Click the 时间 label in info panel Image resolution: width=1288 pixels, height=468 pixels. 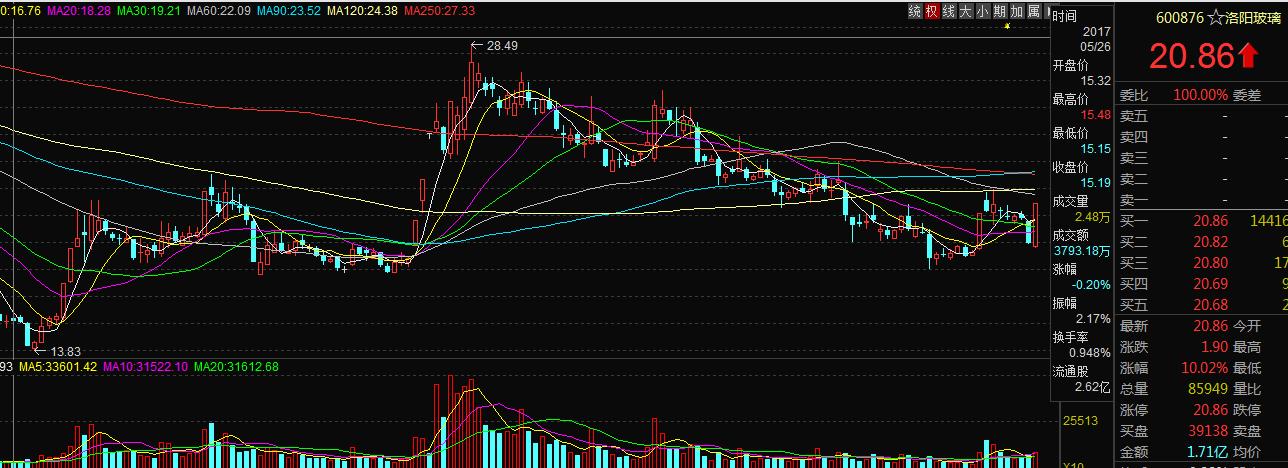click(1065, 16)
